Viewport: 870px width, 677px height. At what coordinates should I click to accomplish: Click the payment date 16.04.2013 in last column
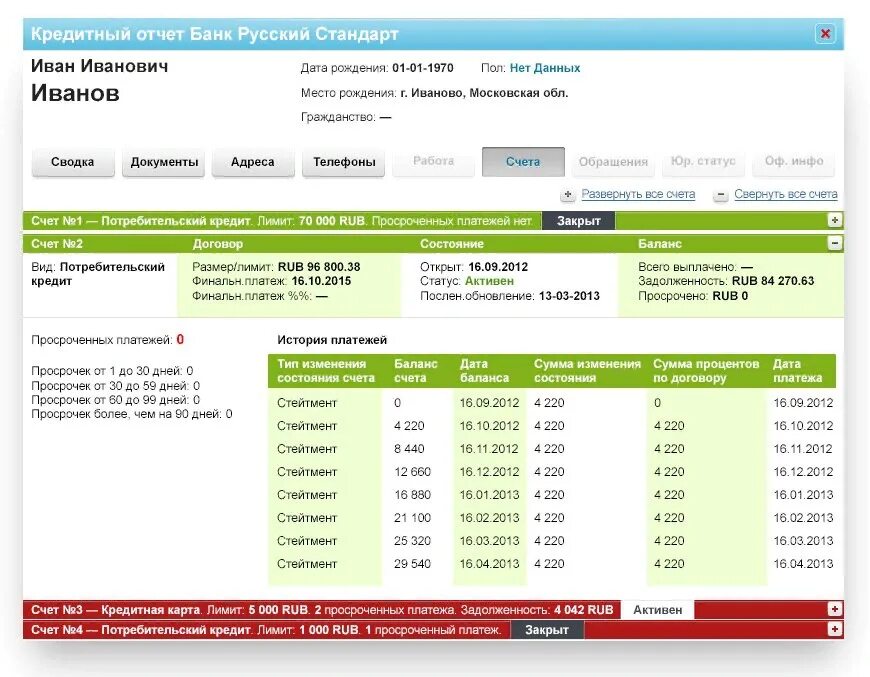click(x=803, y=564)
